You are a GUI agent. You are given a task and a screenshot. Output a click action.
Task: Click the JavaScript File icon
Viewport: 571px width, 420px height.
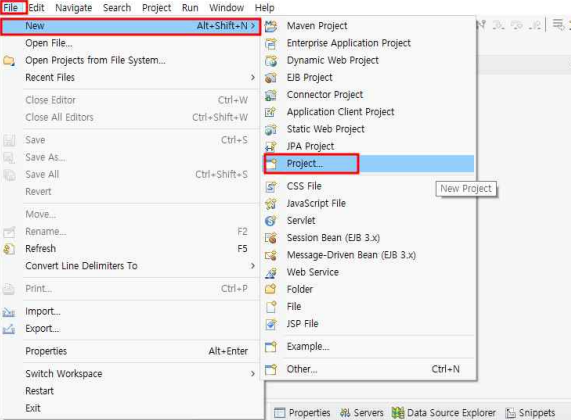tap(271, 204)
